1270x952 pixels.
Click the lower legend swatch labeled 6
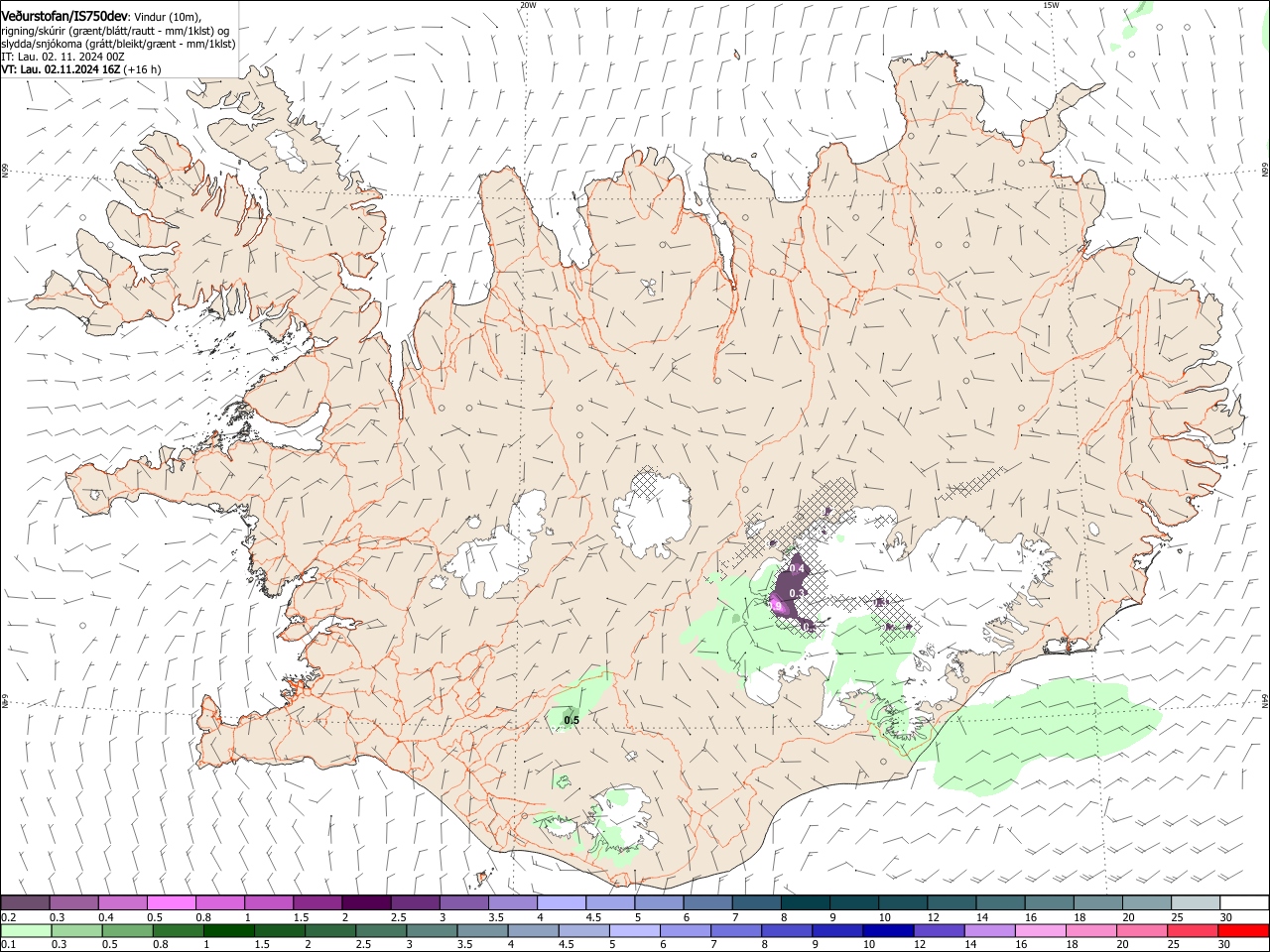pyautogui.click(x=686, y=930)
